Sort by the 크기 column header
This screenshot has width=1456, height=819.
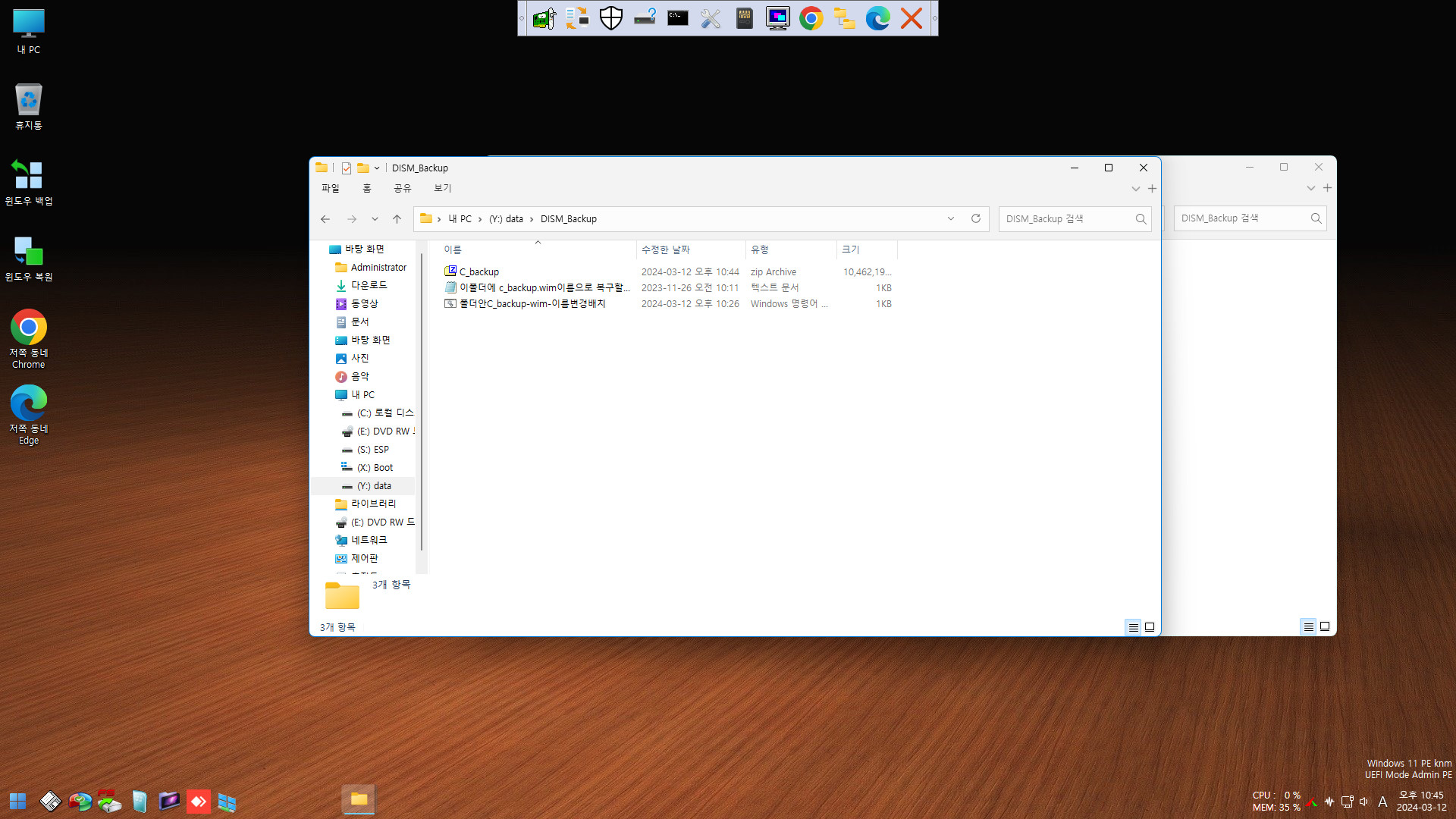coord(867,249)
